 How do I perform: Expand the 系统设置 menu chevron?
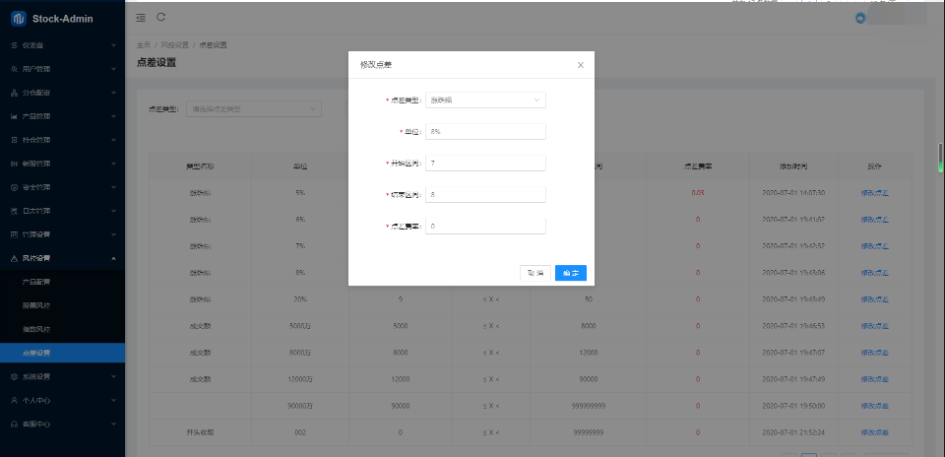coord(113,376)
